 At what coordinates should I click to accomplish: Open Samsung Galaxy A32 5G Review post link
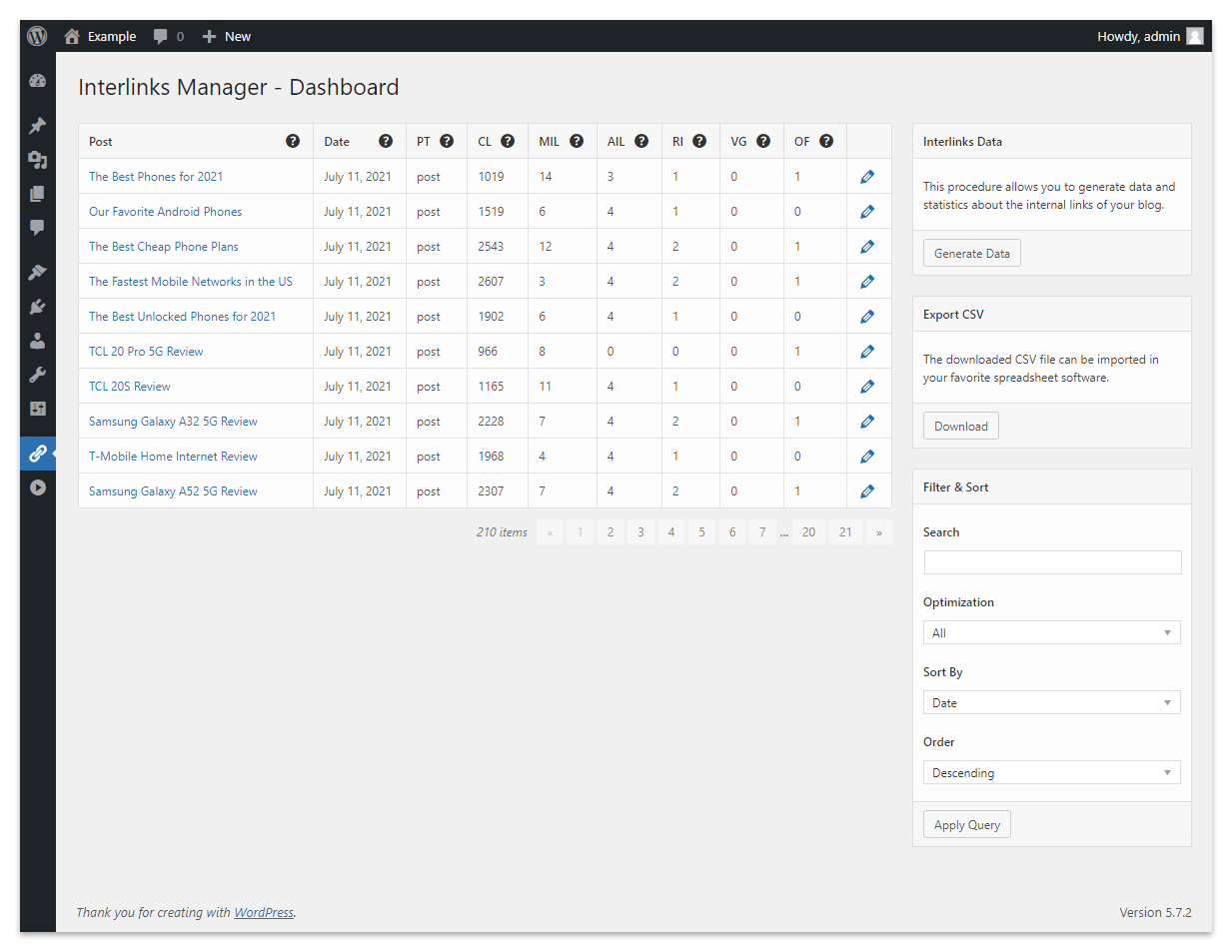point(173,422)
